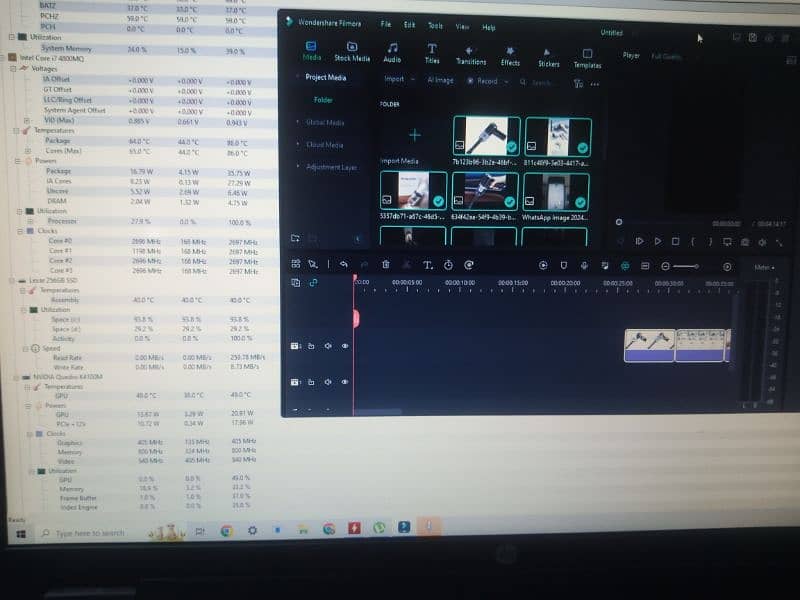Open the Transitions panel

(x=470, y=53)
